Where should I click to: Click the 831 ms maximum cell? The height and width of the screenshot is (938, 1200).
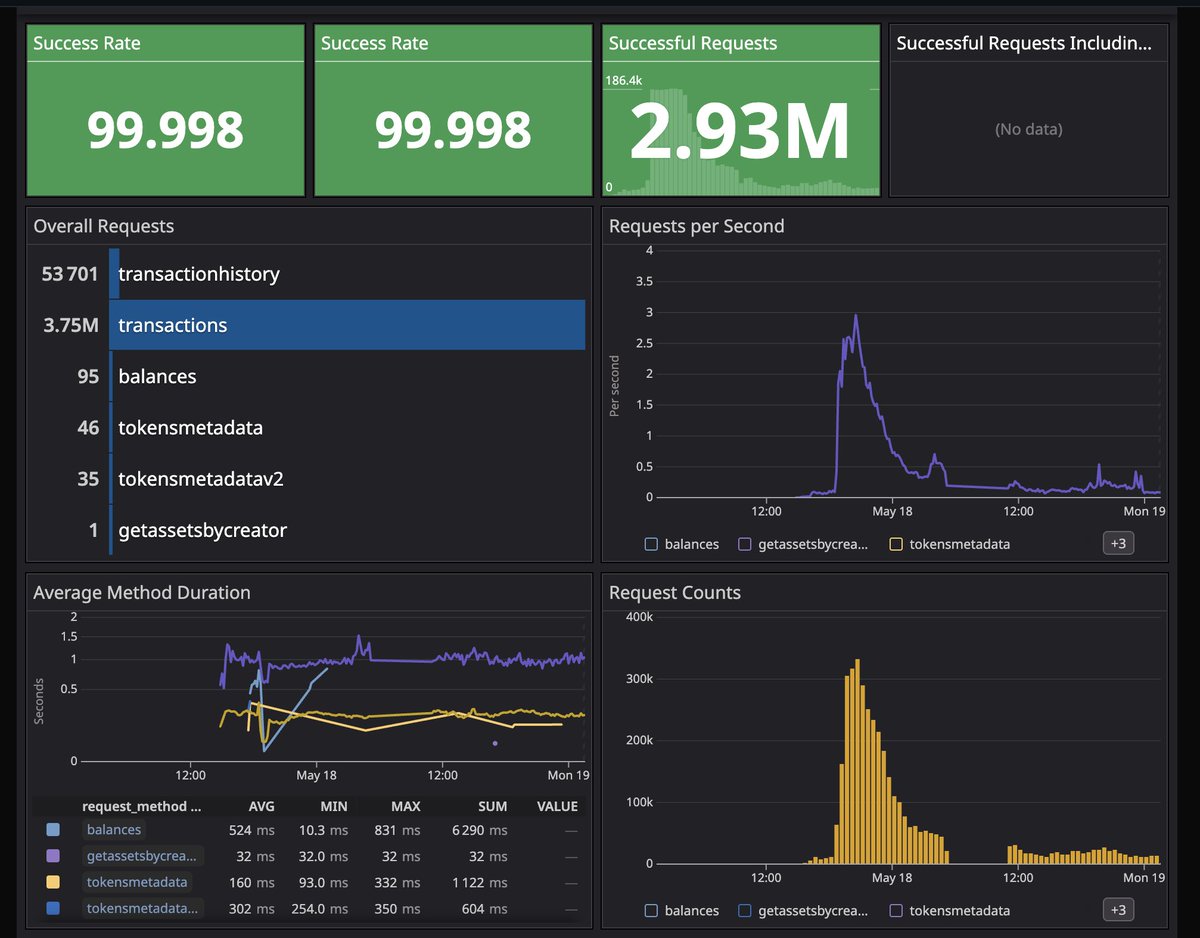pyautogui.click(x=397, y=830)
